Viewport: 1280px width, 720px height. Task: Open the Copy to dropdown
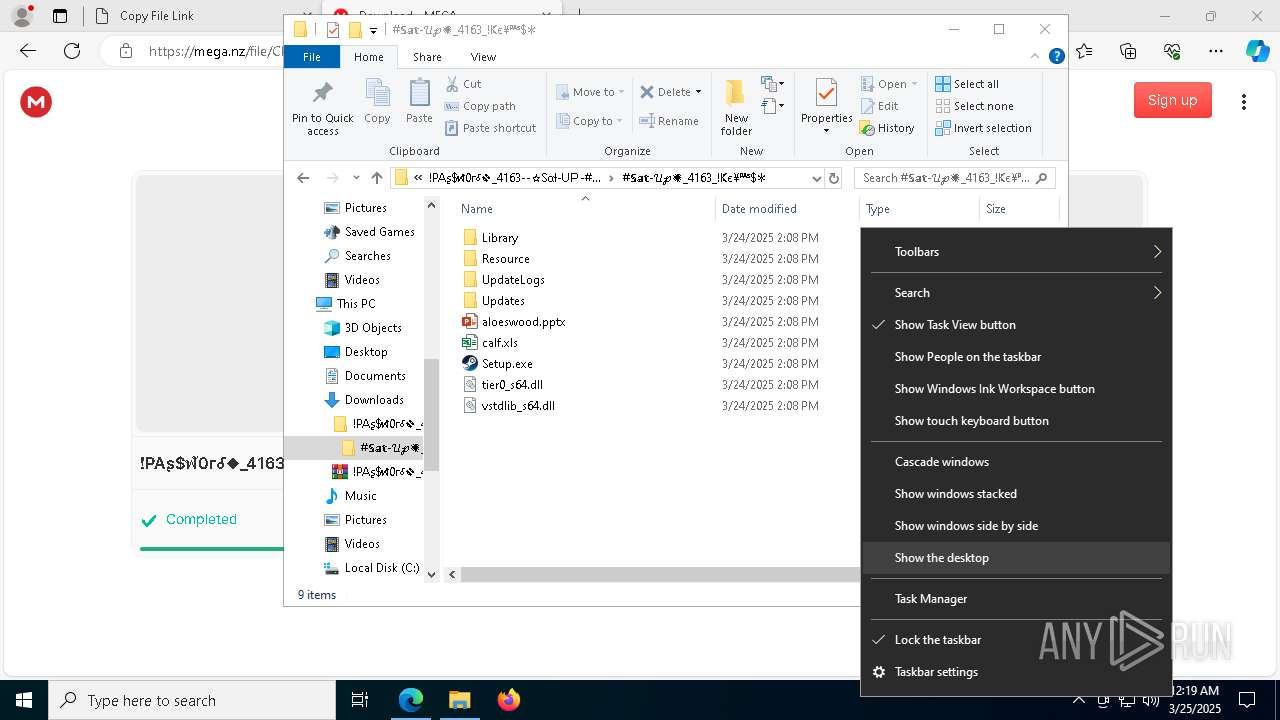(x=589, y=121)
